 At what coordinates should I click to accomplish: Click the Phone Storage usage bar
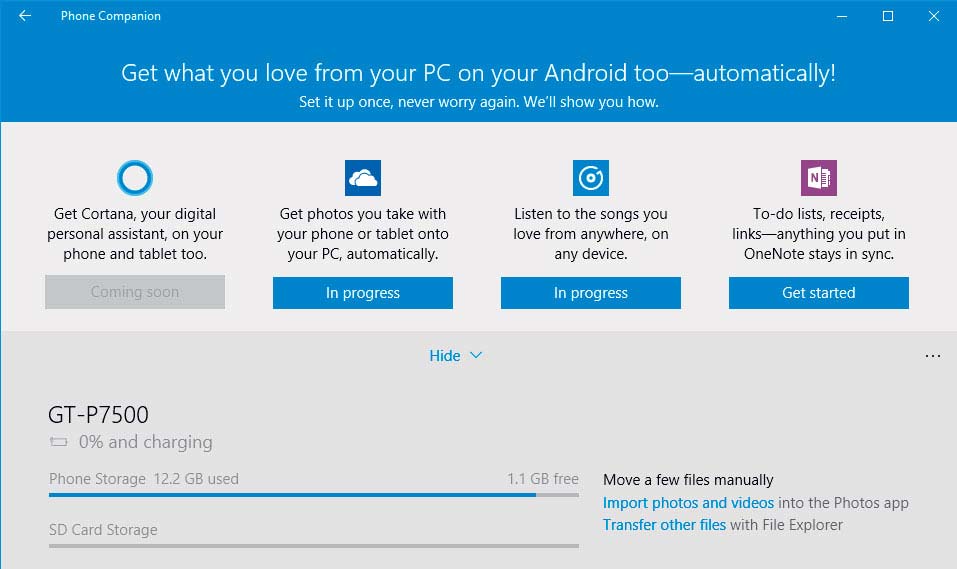tap(314, 495)
